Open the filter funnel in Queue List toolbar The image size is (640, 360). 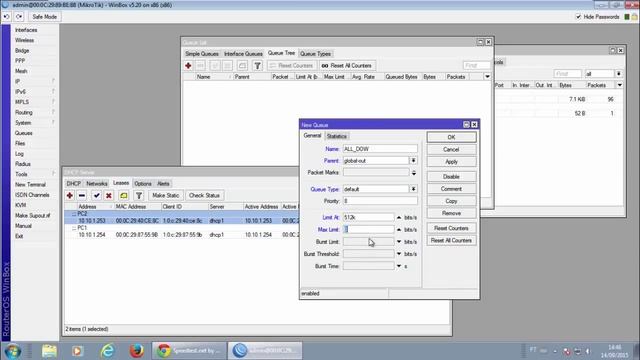click(x=257, y=66)
